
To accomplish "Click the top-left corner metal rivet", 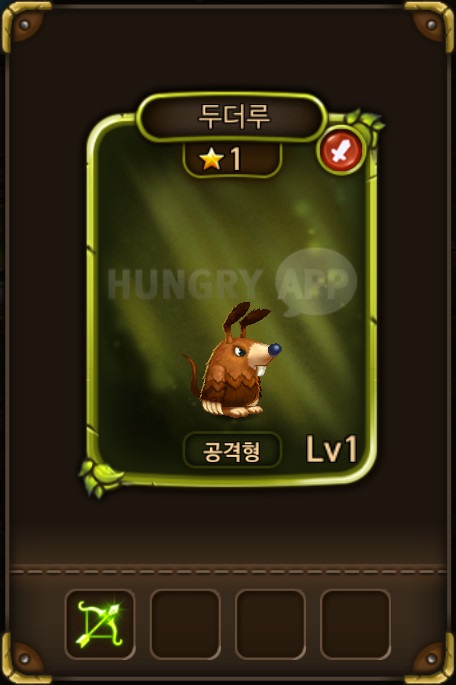I will click(x=25, y=24).
